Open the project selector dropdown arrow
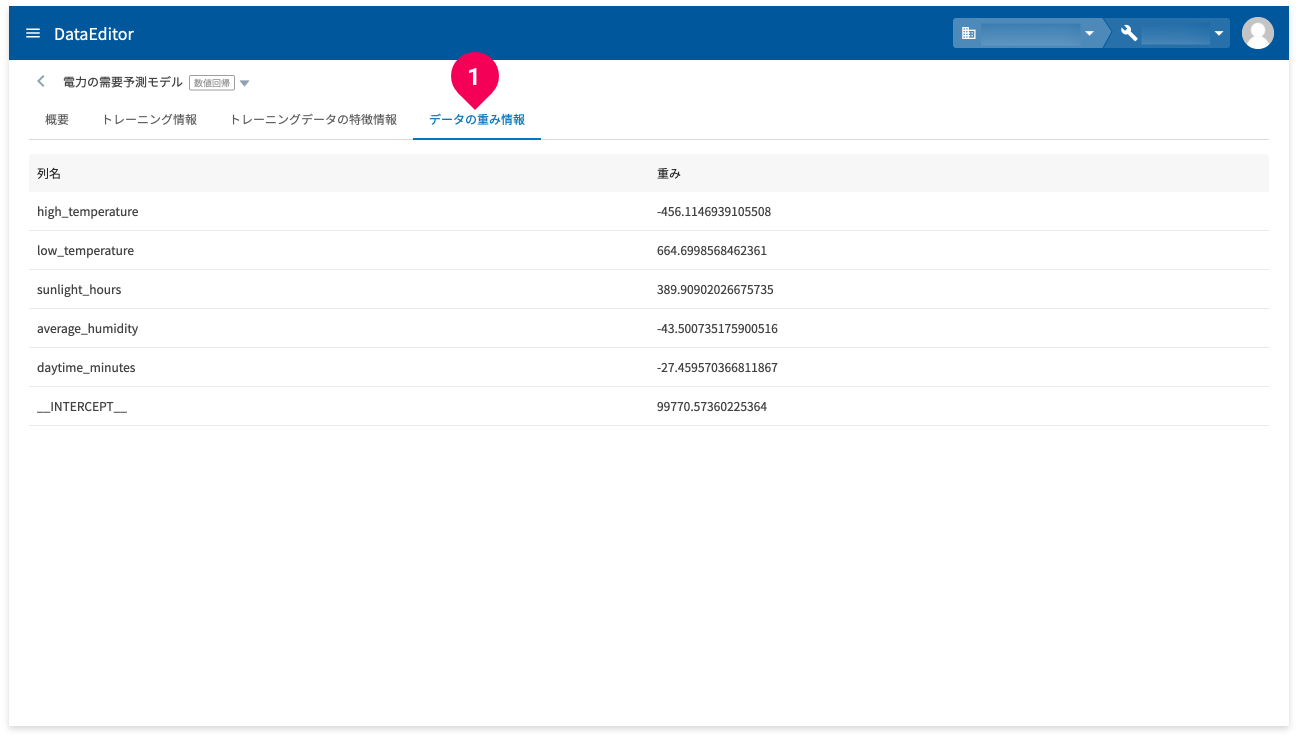The image size is (1298, 738). [x=1219, y=34]
